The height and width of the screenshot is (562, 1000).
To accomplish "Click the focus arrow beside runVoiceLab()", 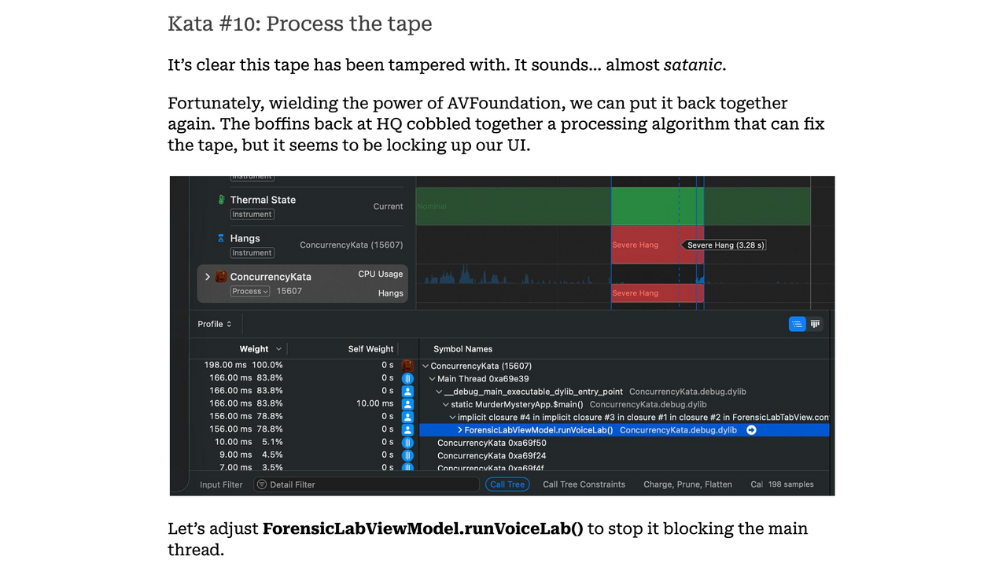I will pos(751,430).
